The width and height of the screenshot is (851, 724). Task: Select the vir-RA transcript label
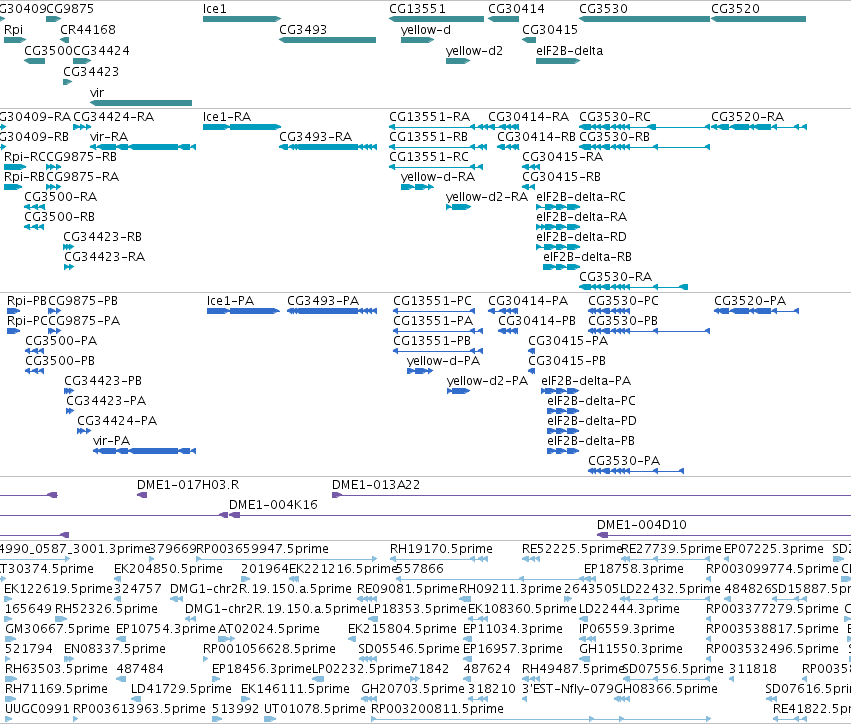[x=109, y=137]
